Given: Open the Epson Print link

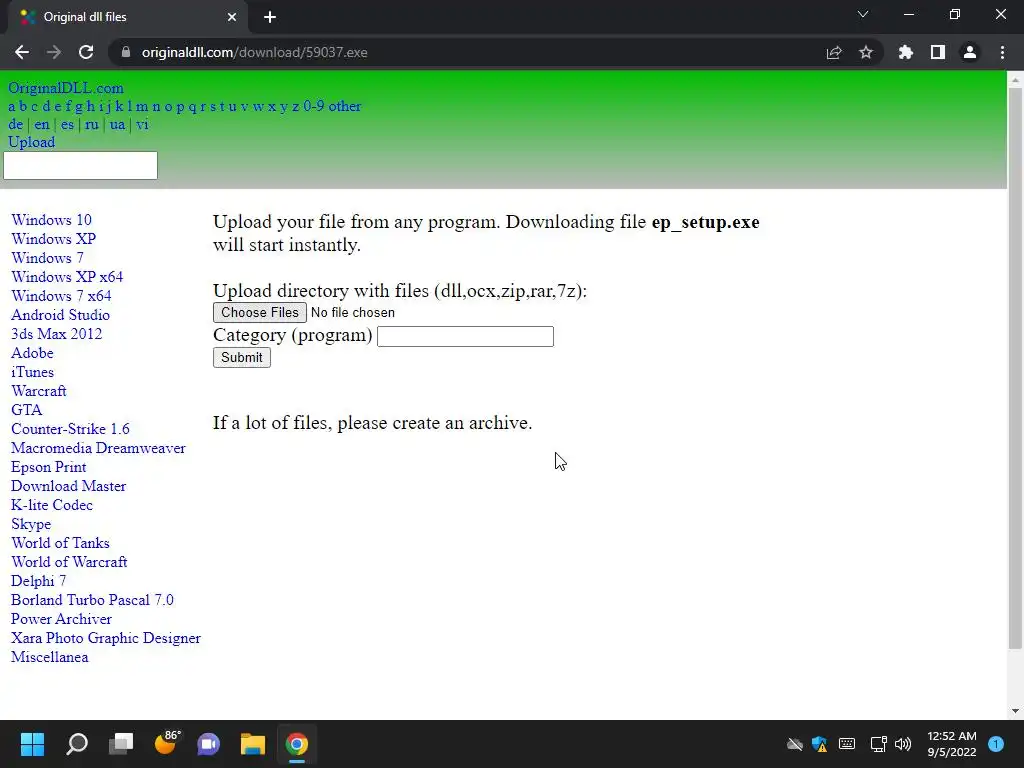Looking at the screenshot, I should pyautogui.click(x=48, y=467).
